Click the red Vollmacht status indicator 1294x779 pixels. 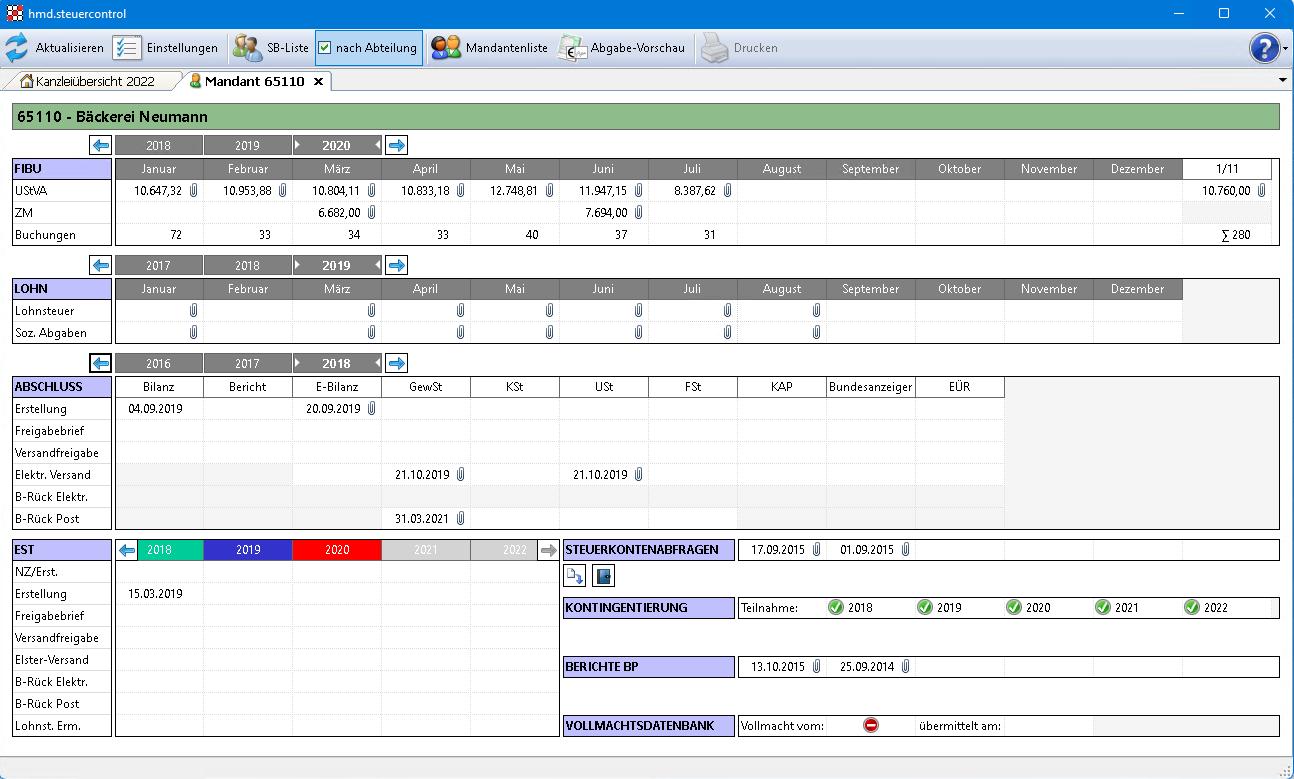pos(869,725)
